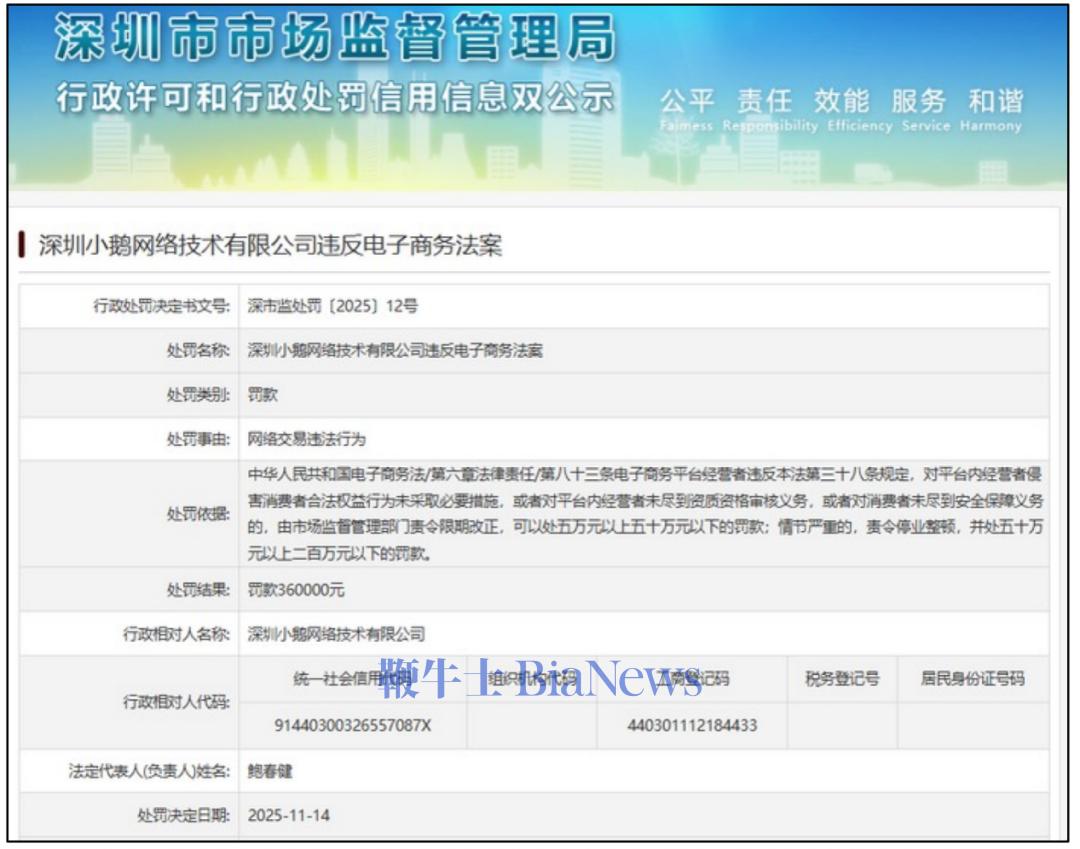The image size is (1080, 849).
Task: Select document number 深市监处罚〔2025〕12号
Action: (333, 306)
